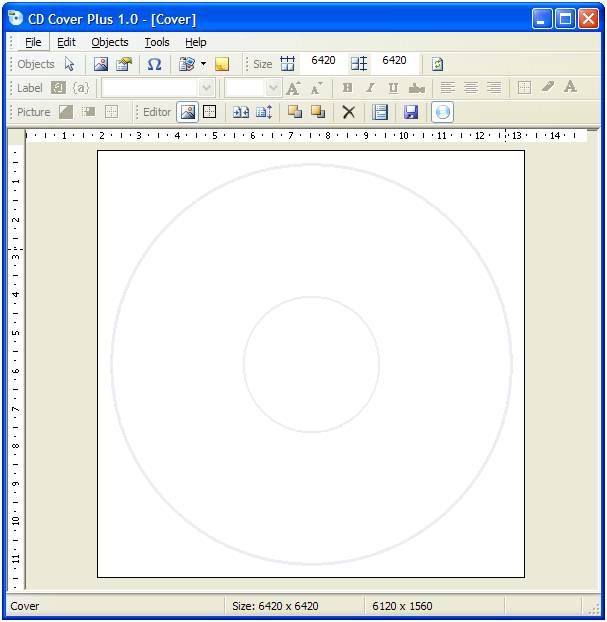Increase font size with large A
Image resolution: width=607 pixels, height=622 pixels.
click(293, 88)
